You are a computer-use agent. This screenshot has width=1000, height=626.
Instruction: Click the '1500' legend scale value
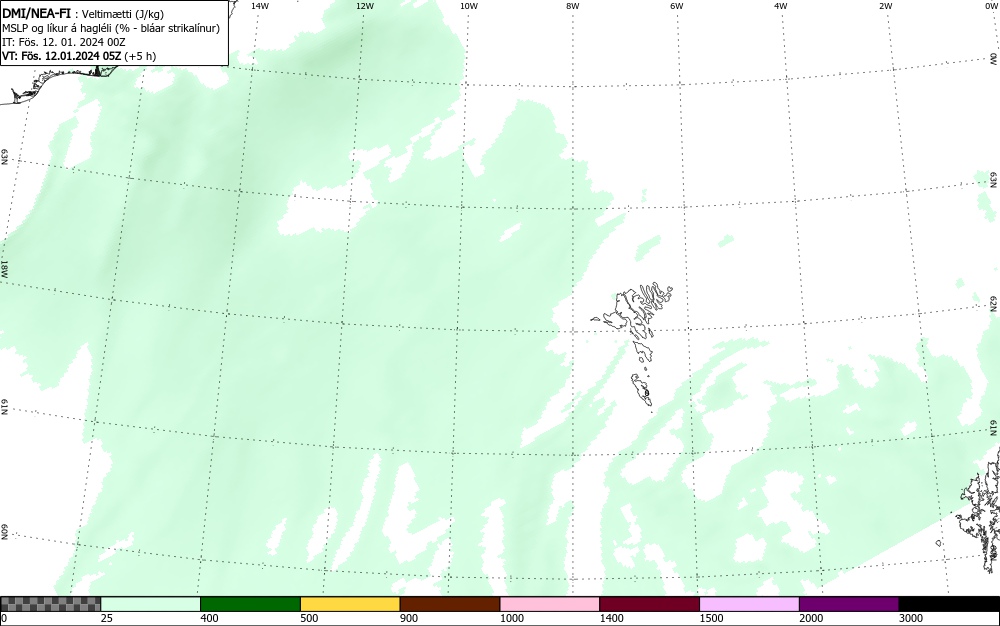pos(712,618)
